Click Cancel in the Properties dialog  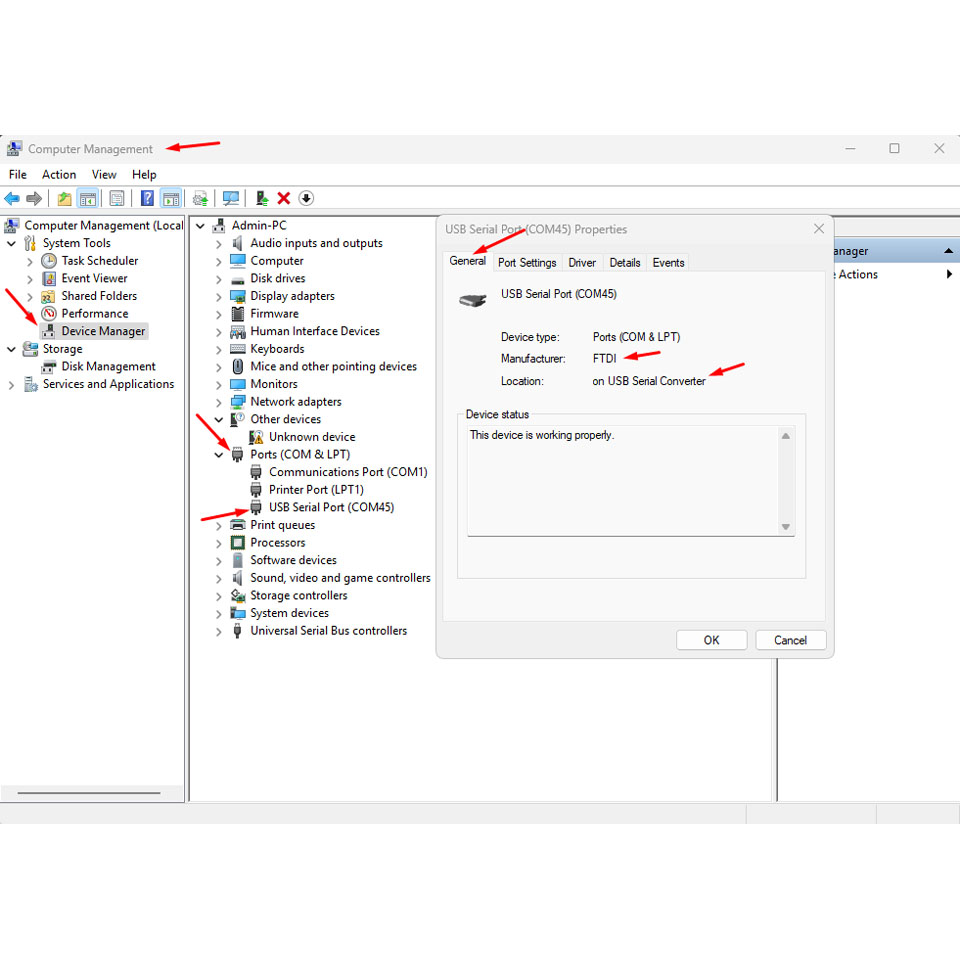click(x=790, y=640)
